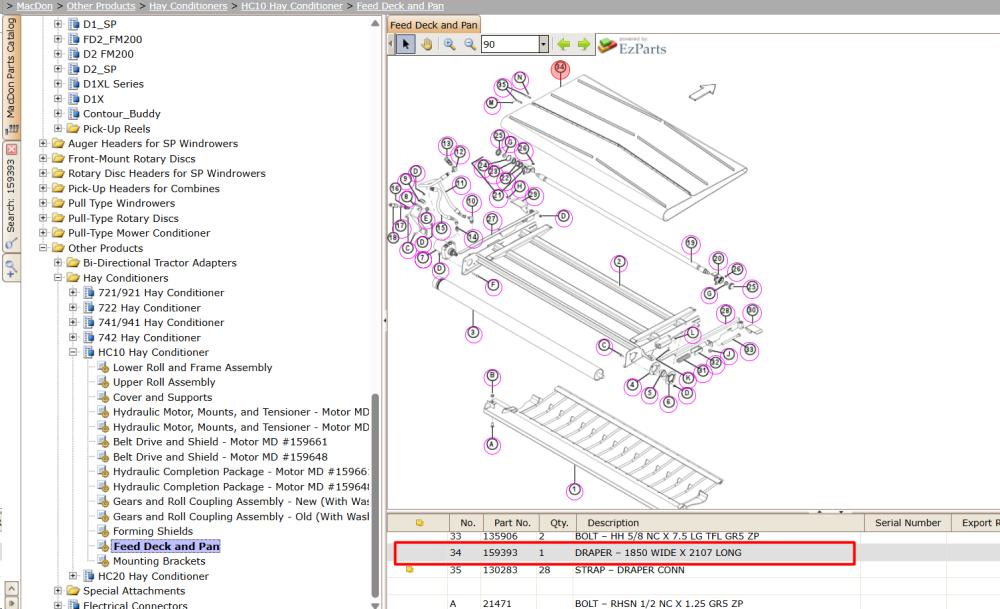The image size is (1000, 609).
Task: Sort by the Description column header
Action: pos(721,523)
